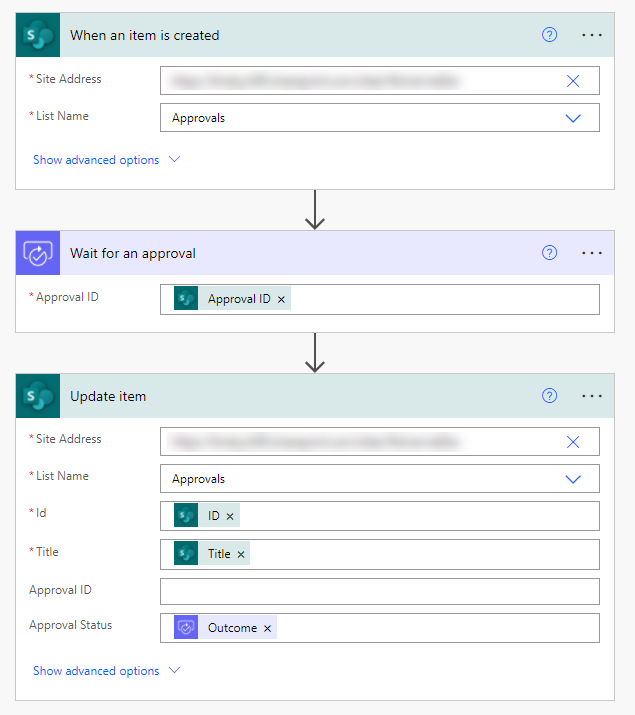
Task: Remove the 'Outcome' token from Approval Status
Action: [x=267, y=628]
